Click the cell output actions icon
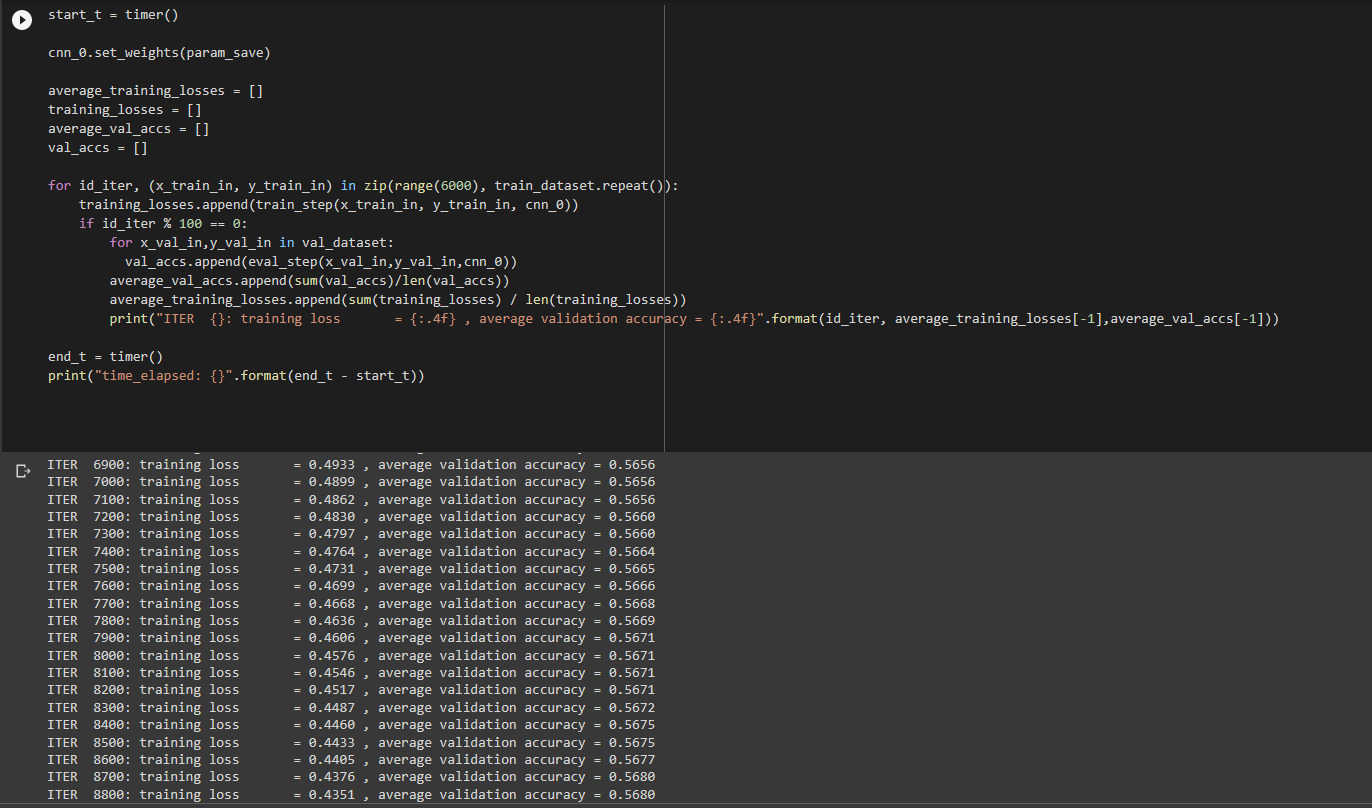The image size is (1372, 808). [24, 470]
